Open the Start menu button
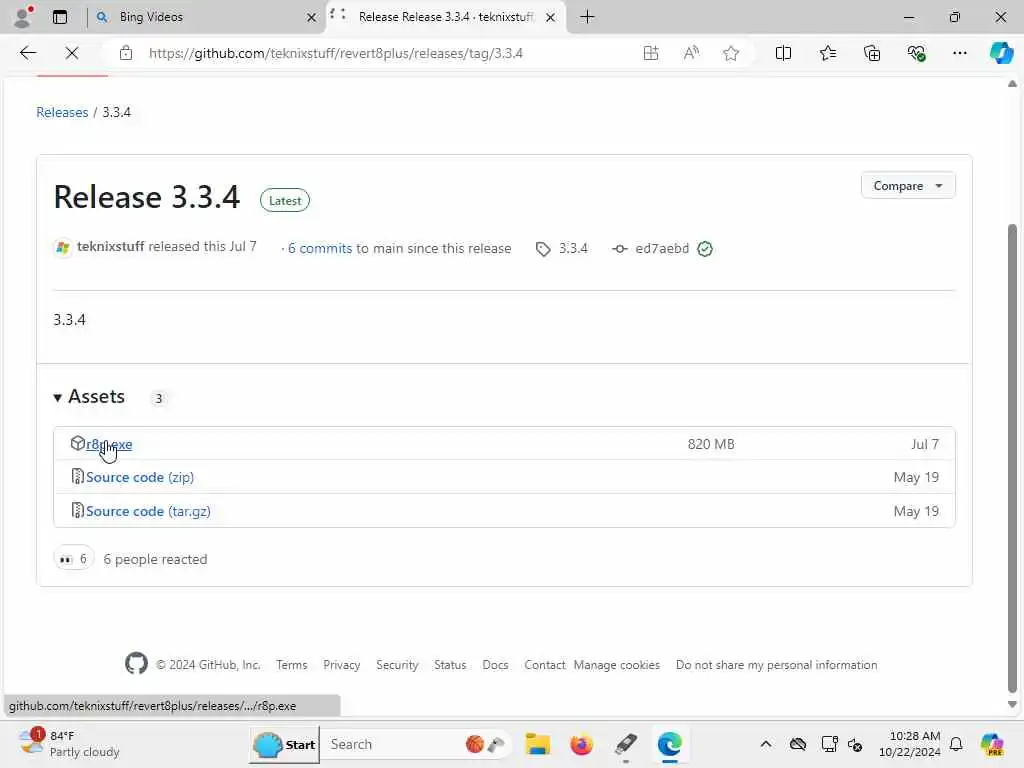Viewport: 1024px width, 768px height. [284, 744]
